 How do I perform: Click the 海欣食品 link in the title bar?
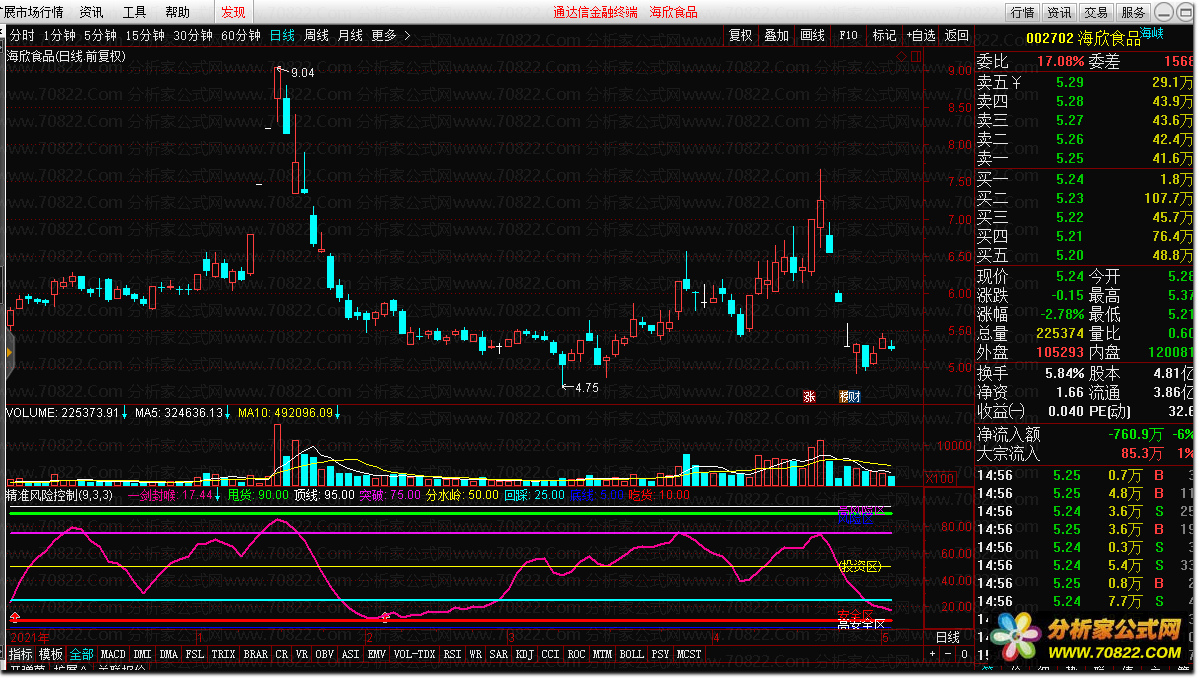point(674,12)
